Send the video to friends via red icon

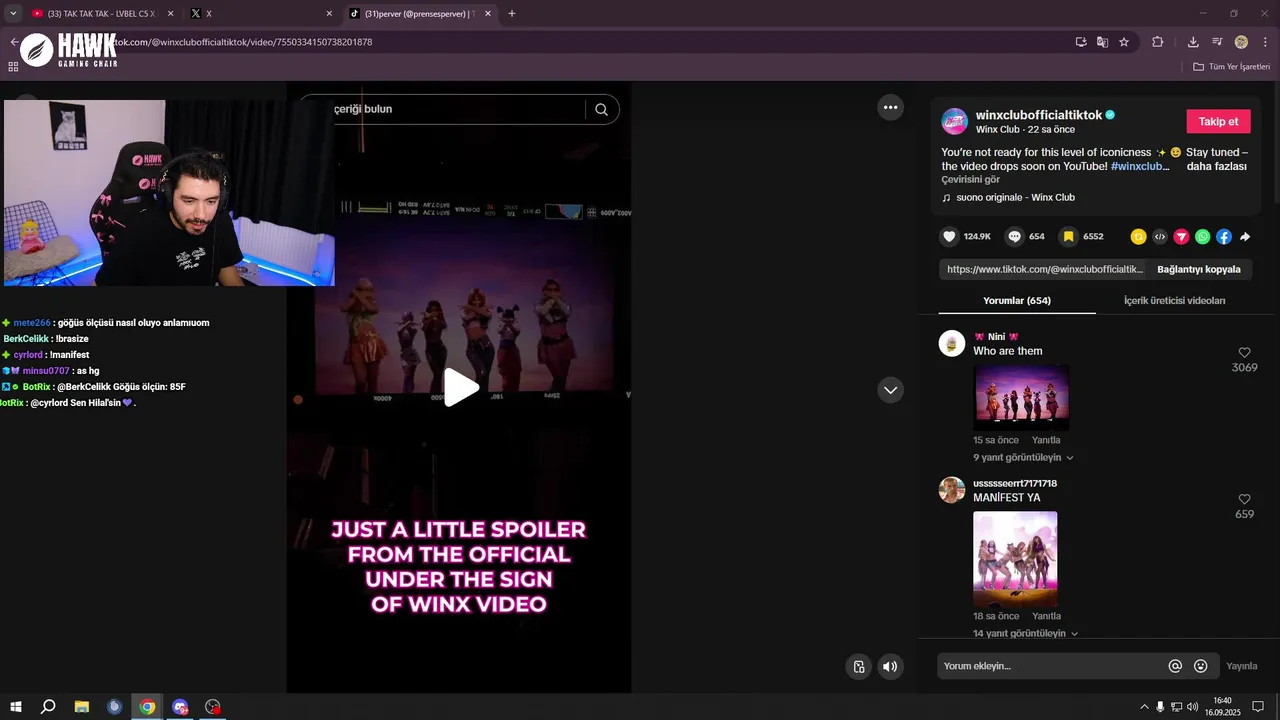click(1181, 237)
